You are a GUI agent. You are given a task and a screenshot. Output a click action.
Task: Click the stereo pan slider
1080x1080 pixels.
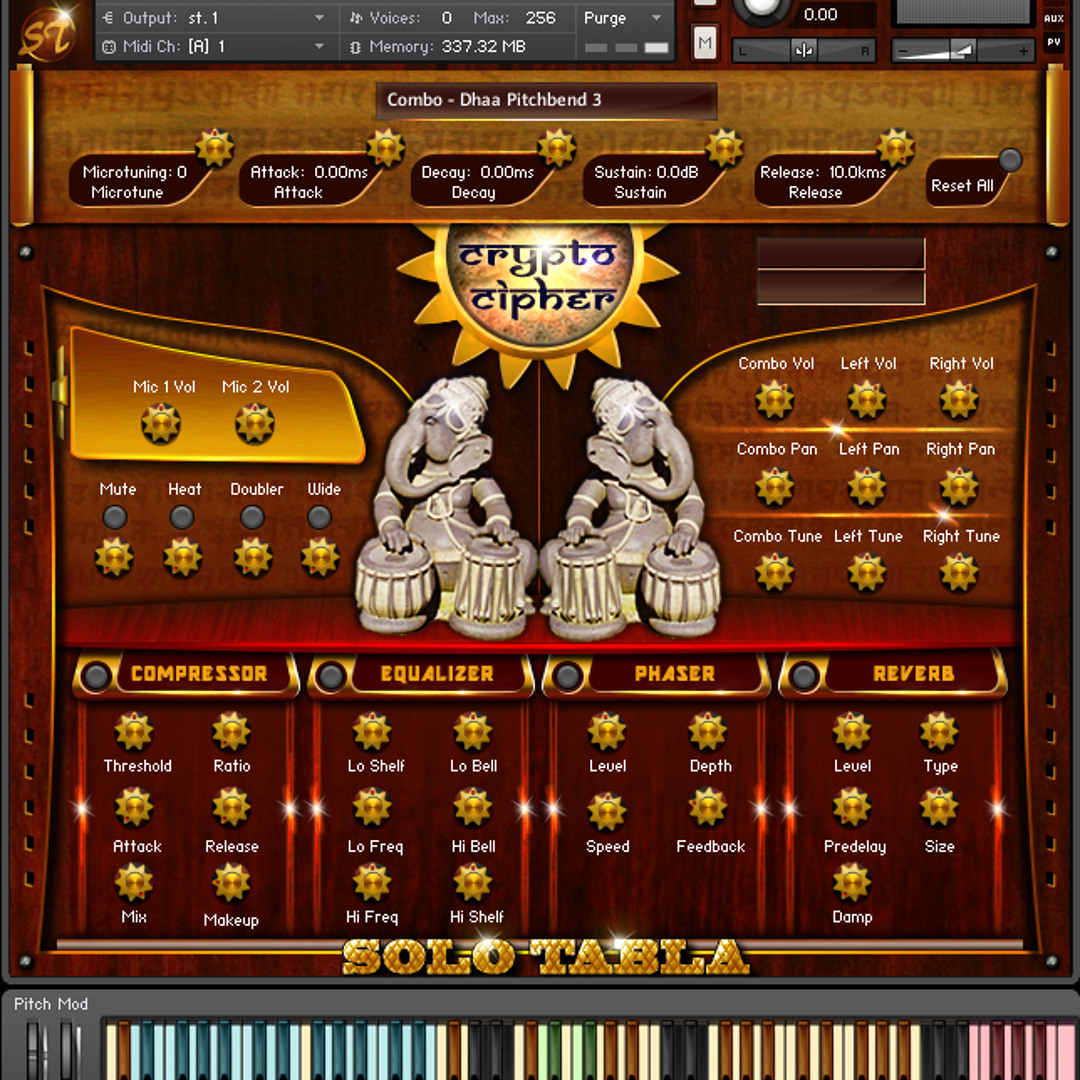pyautogui.click(x=804, y=50)
